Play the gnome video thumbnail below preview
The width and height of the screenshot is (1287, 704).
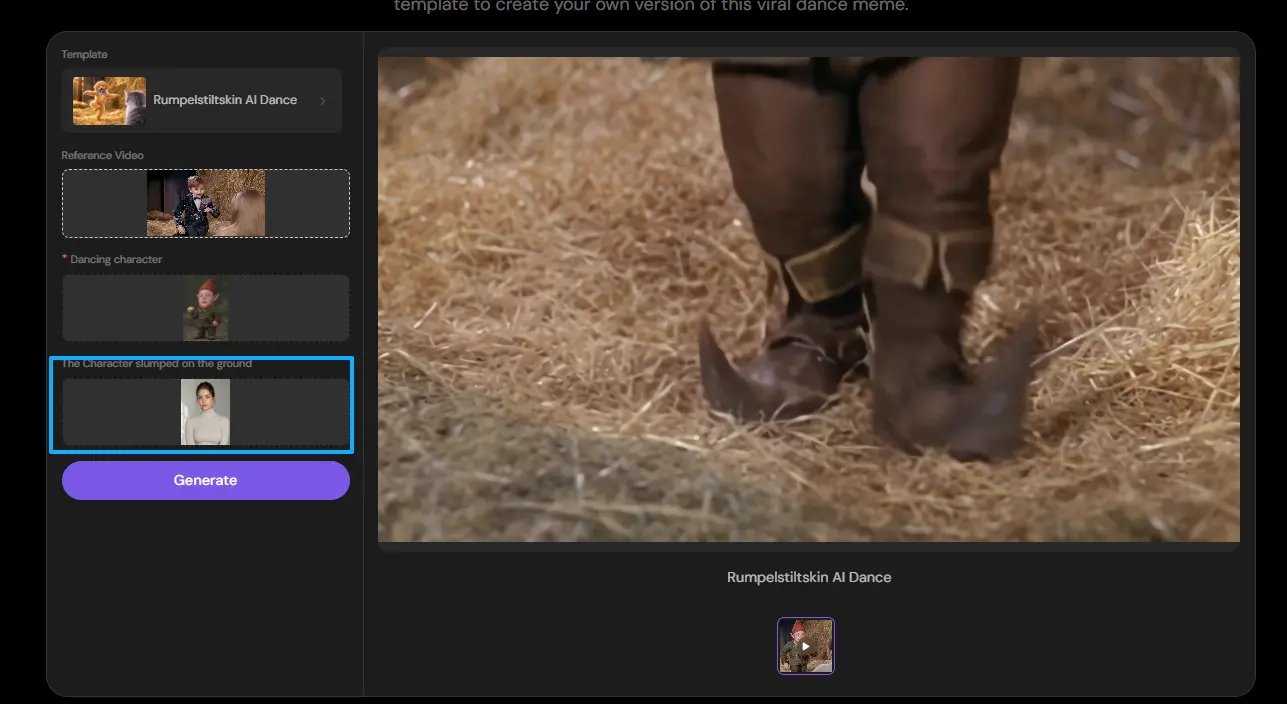[x=806, y=646]
